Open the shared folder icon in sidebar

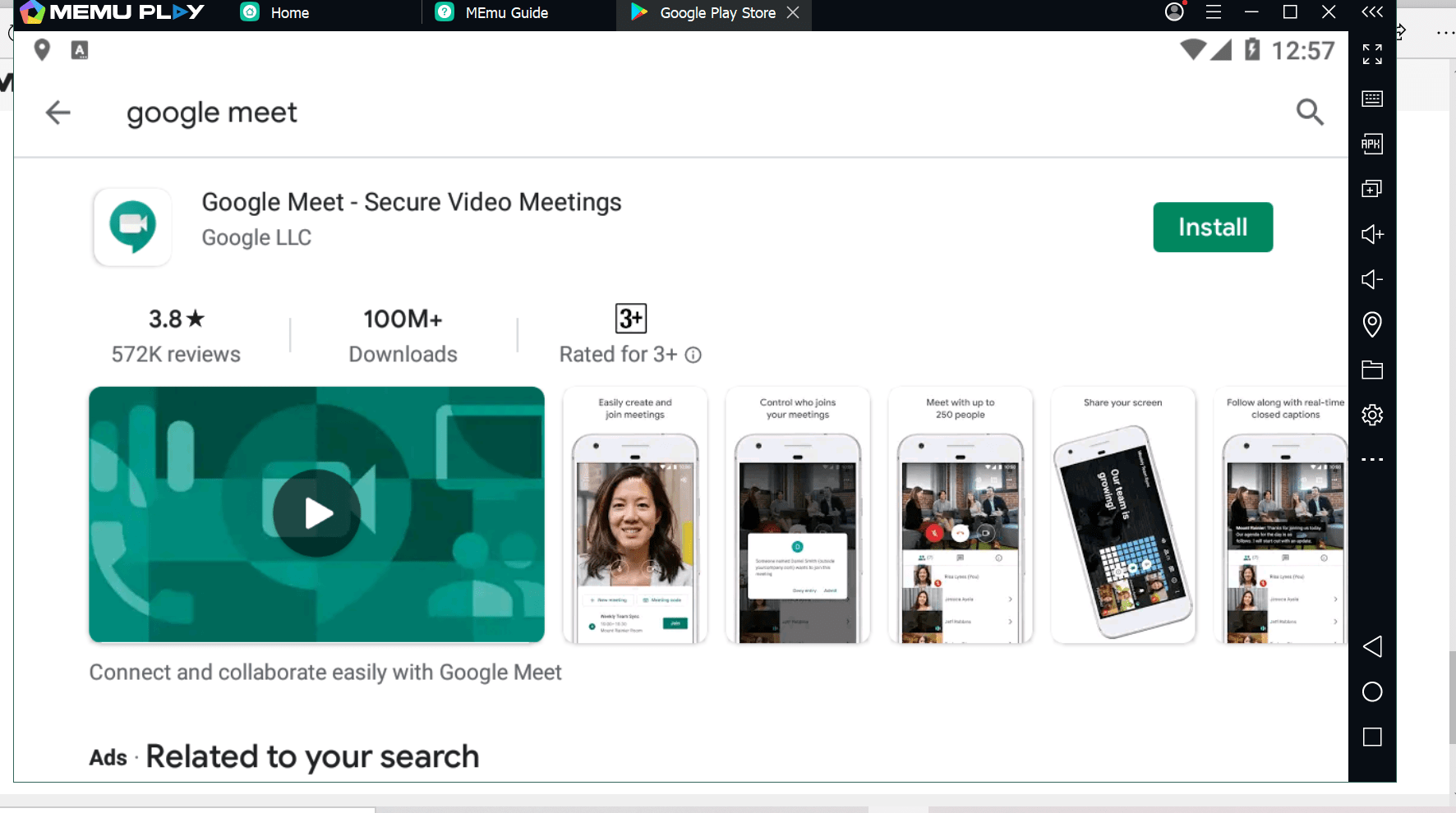click(1372, 370)
